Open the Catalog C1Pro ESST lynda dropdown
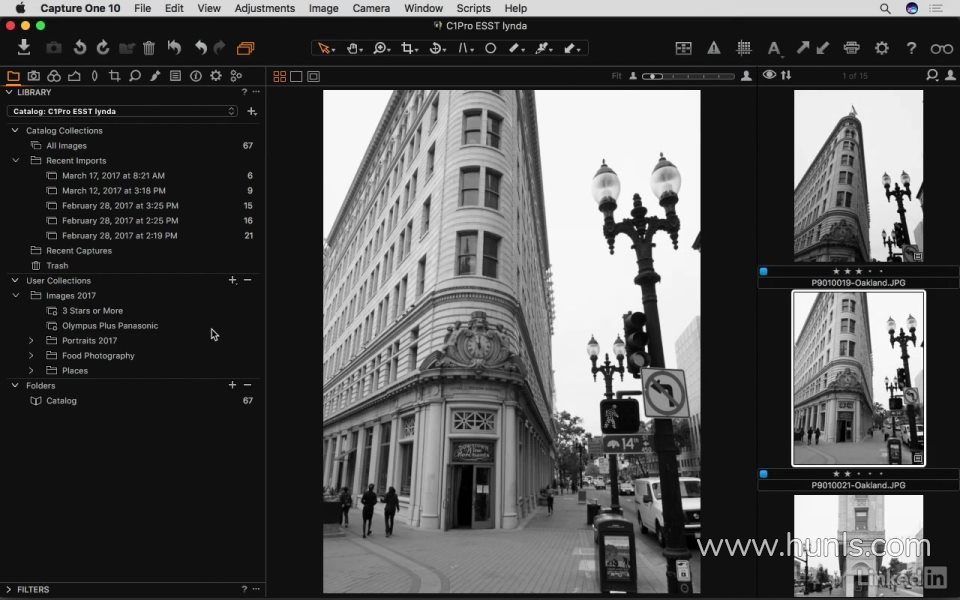960x600 pixels. pyautogui.click(x=122, y=111)
